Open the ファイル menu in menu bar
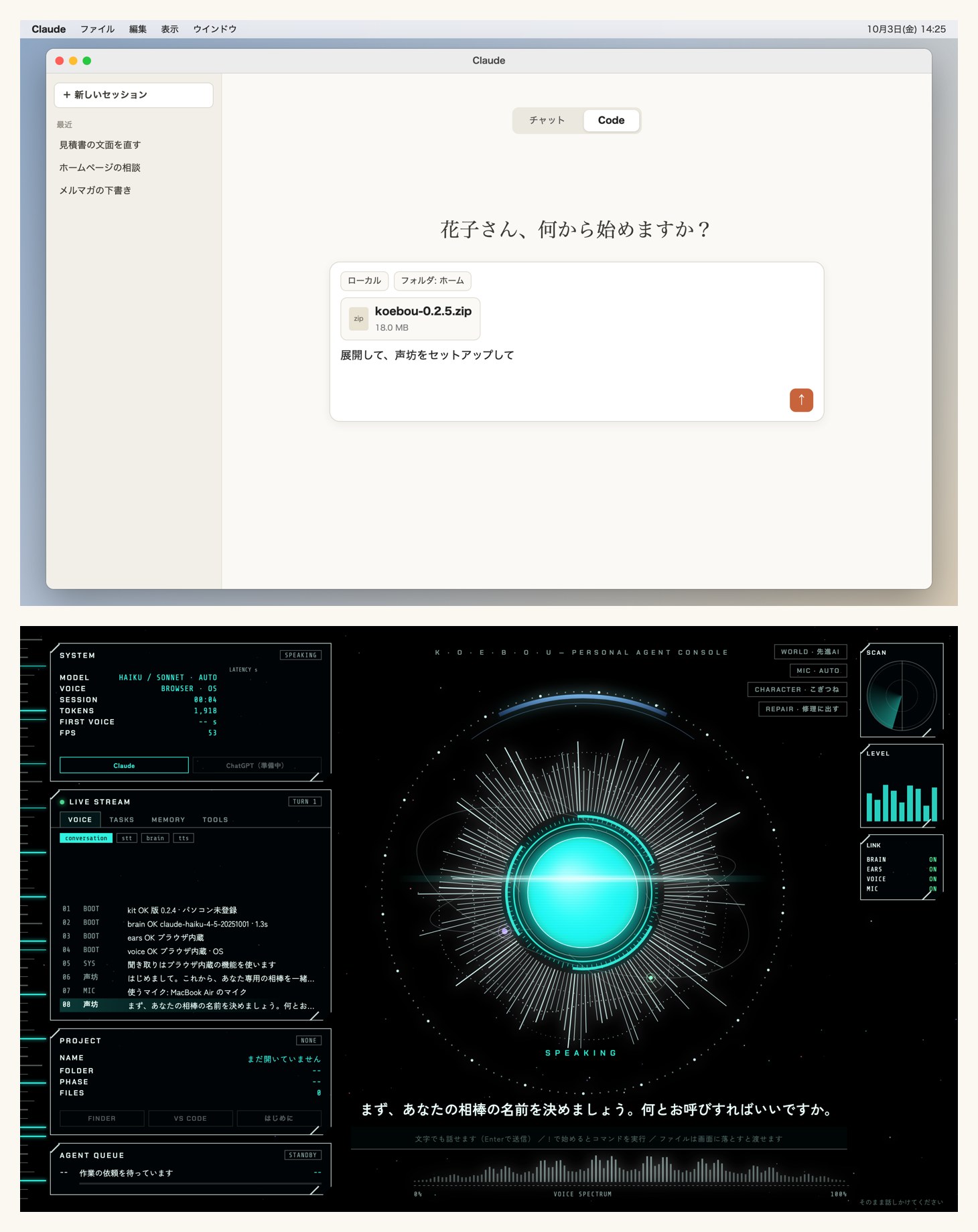The height and width of the screenshot is (1232, 978). click(x=97, y=29)
